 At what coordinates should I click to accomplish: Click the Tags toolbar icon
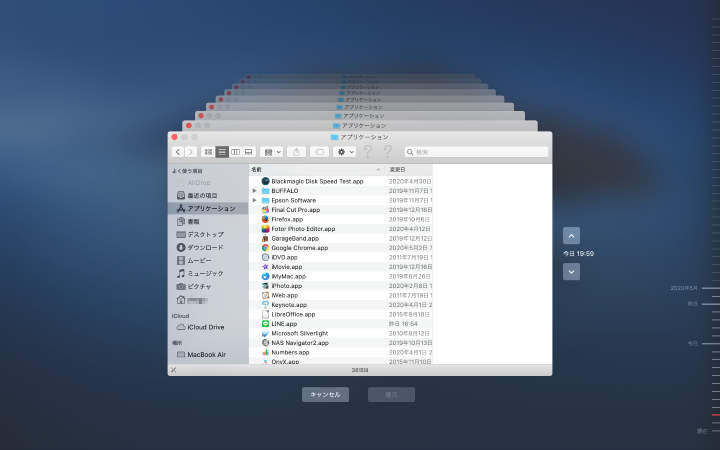(x=320, y=152)
